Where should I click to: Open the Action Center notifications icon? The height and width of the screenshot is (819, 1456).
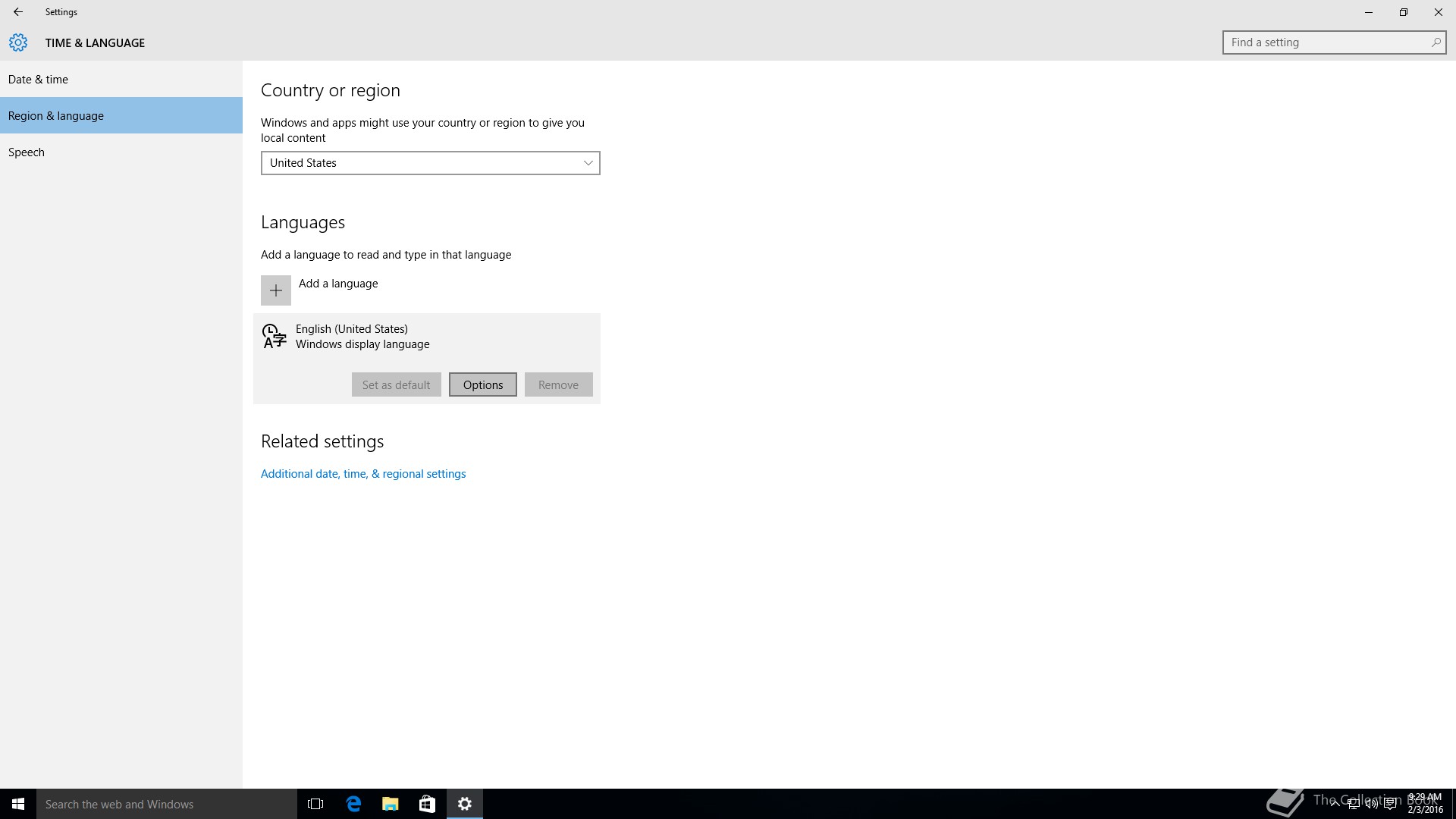(x=1390, y=804)
